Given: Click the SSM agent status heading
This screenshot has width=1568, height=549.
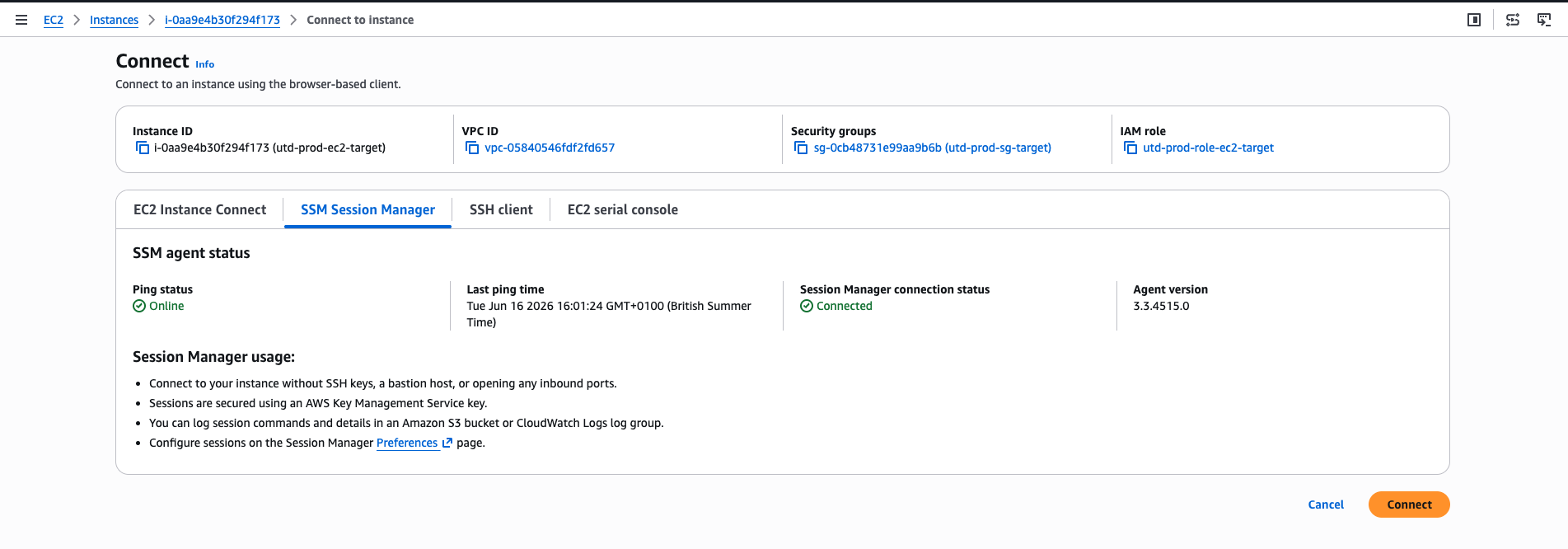Looking at the screenshot, I should coord(191,253).
